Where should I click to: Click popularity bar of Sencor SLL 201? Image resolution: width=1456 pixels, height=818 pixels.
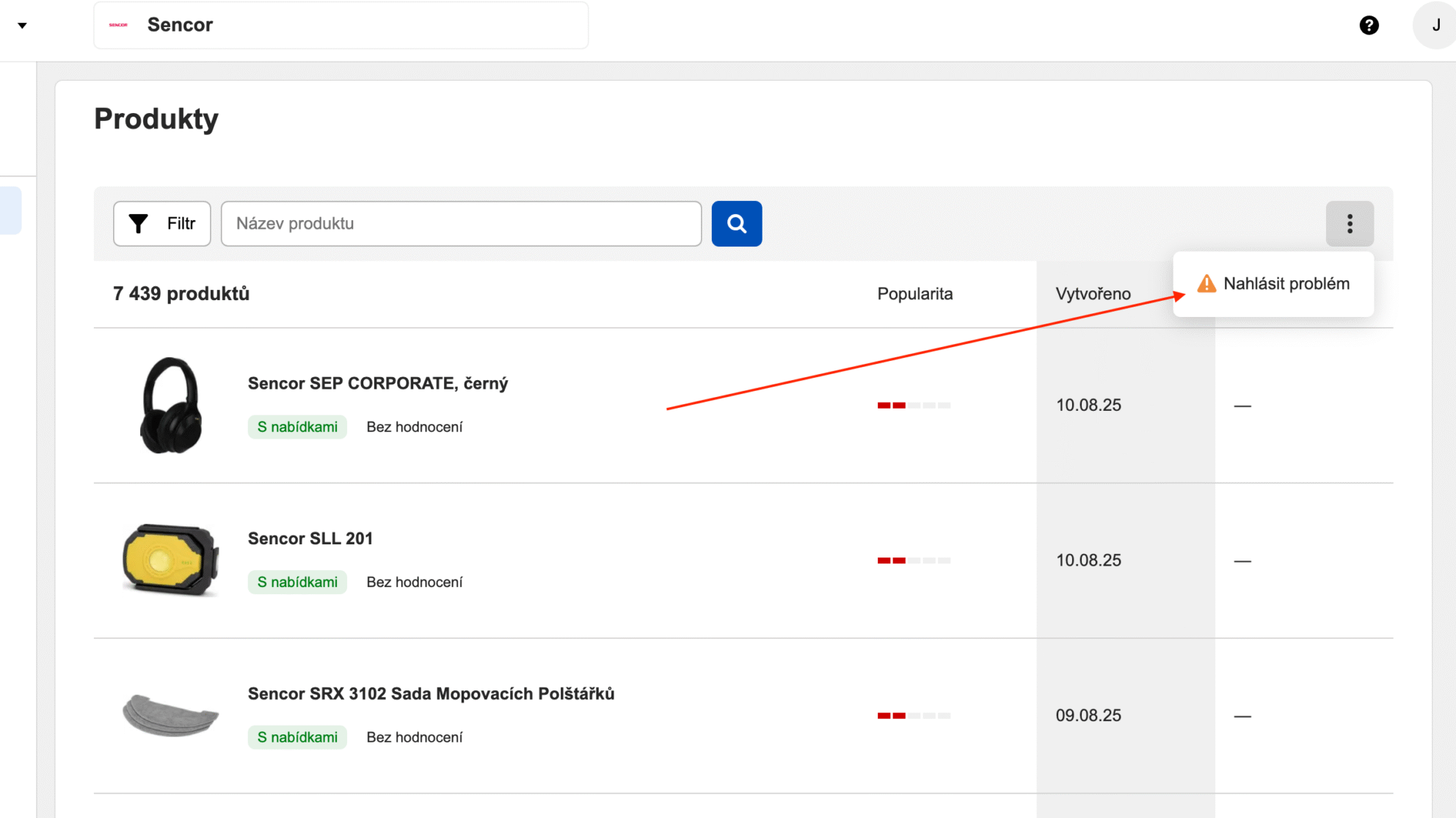pyautogui.click(x=913, y=560)
